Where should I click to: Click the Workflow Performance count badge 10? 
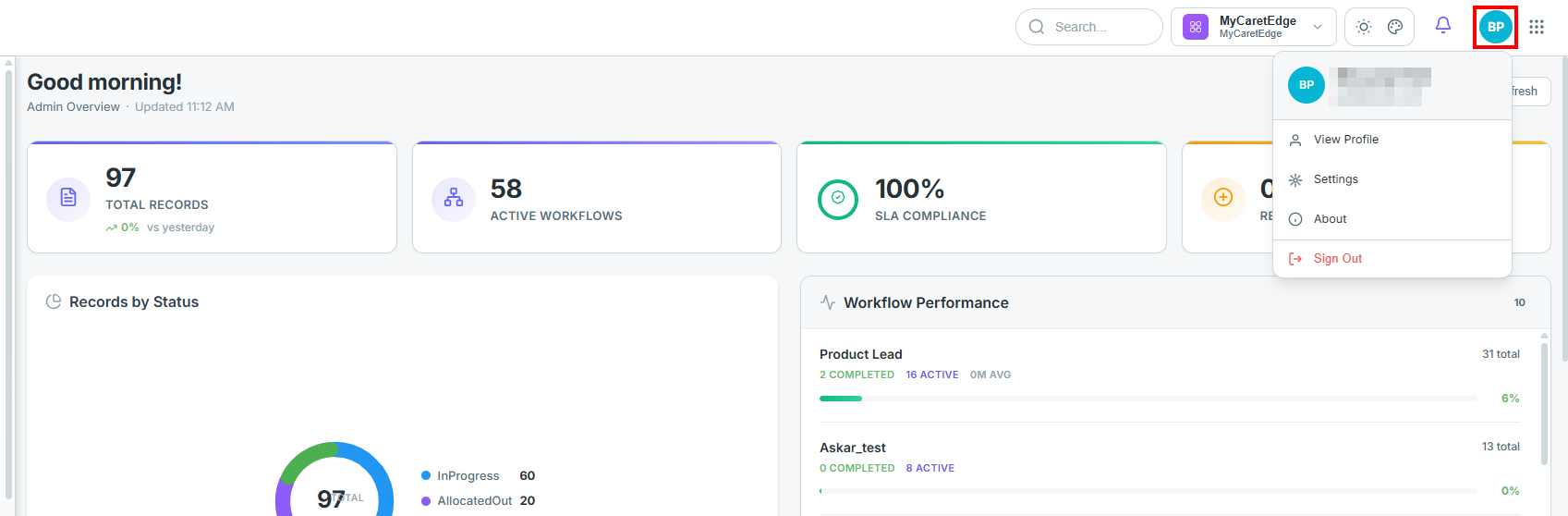1520,303
